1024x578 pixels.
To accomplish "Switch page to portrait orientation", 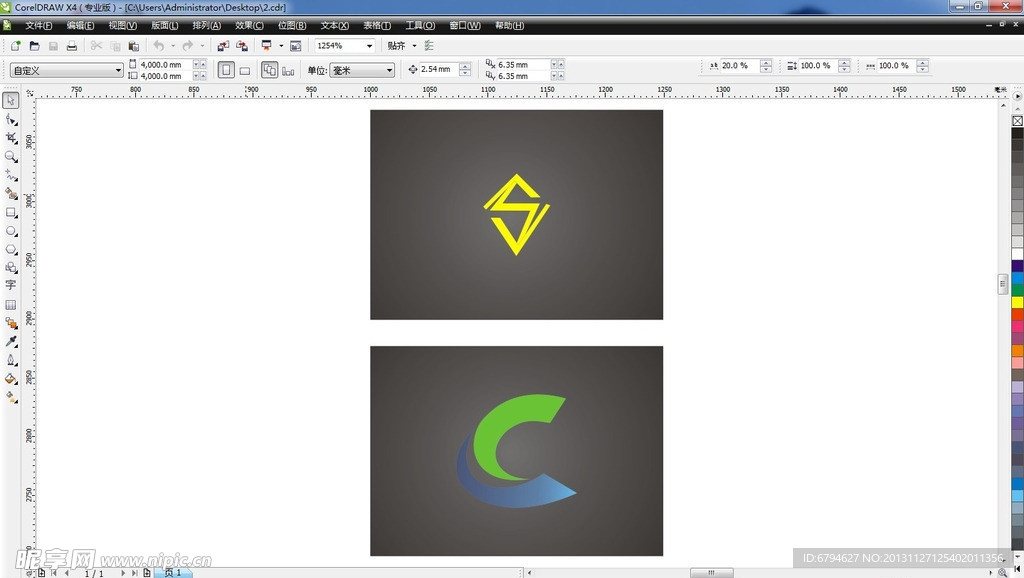I will [226, 70].
